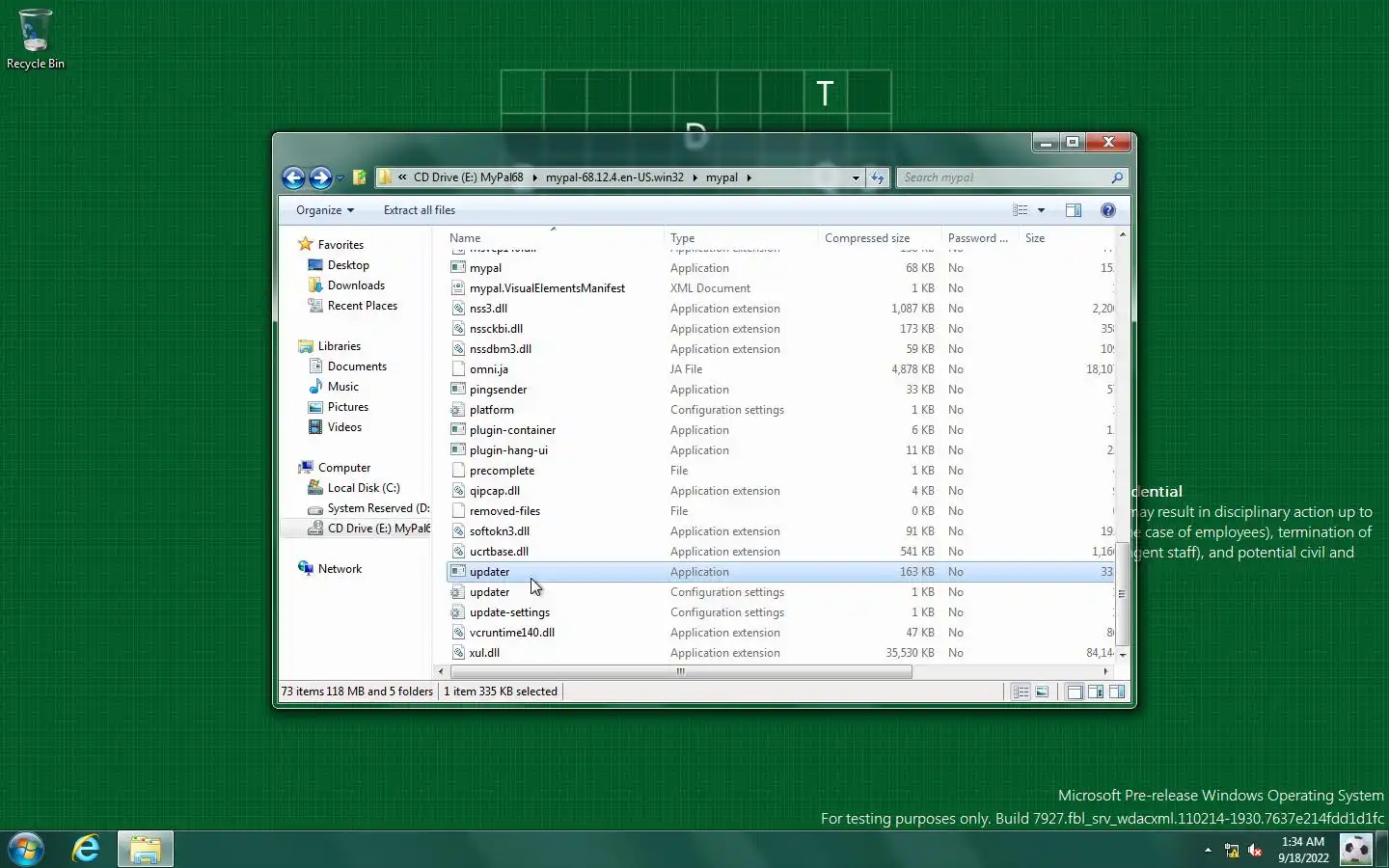Launch Internet Explorer from taskbar
1389x868 pixels.
click(x=86, y=849)
